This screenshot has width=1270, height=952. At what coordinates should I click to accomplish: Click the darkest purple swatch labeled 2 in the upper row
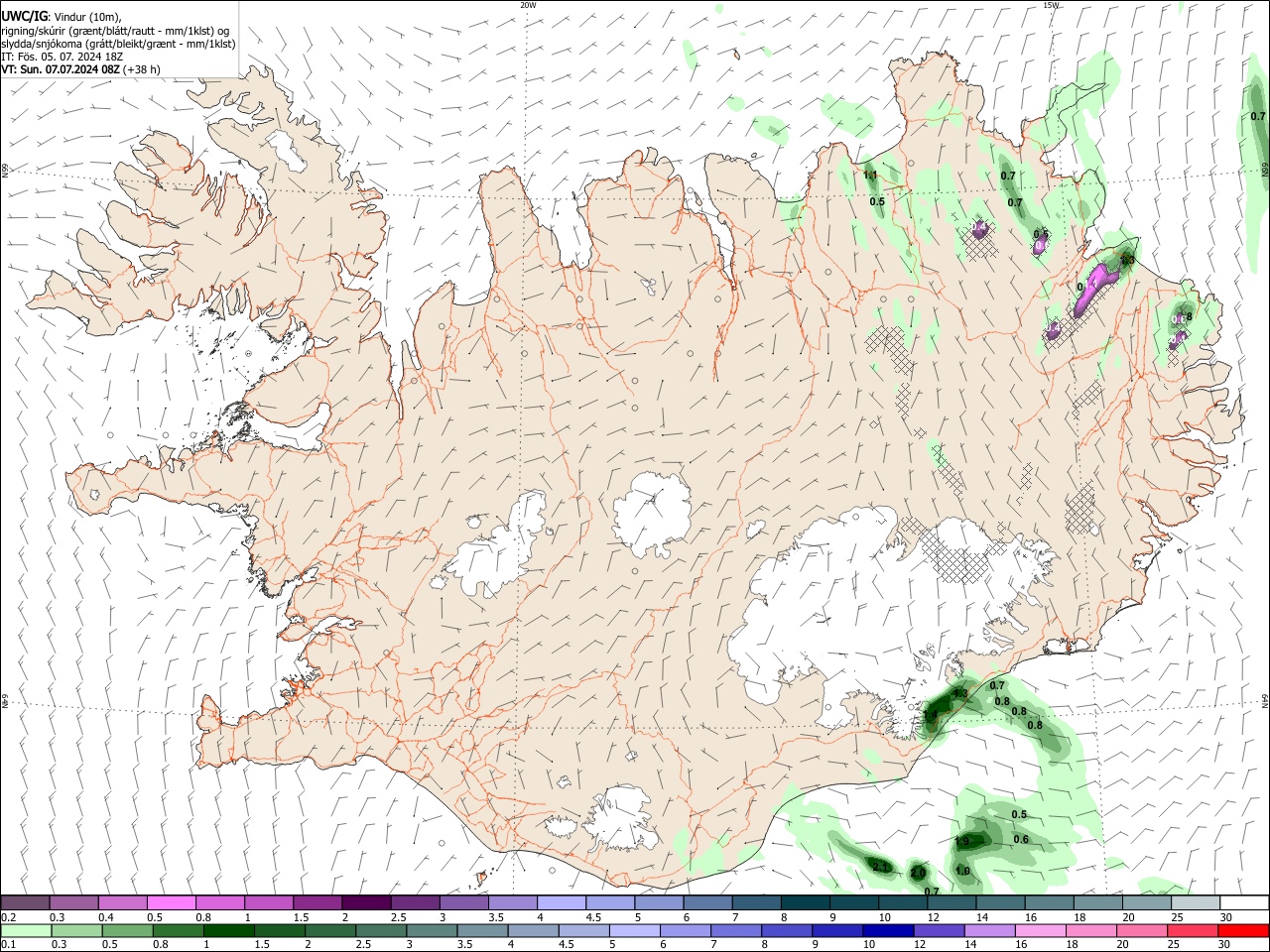coord(366,902)
